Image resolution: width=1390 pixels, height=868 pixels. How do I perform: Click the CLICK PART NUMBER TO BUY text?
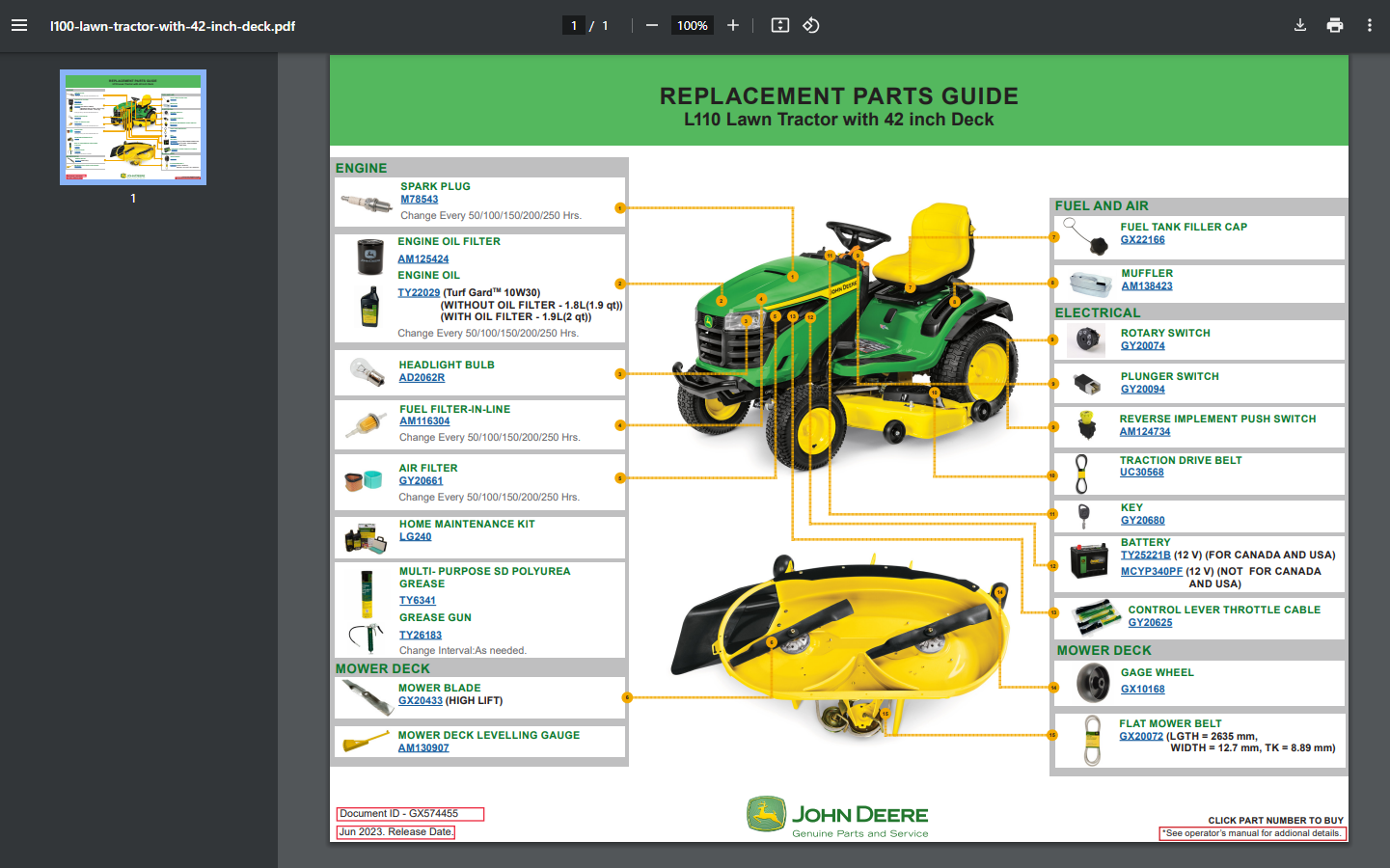[1275, 821]
